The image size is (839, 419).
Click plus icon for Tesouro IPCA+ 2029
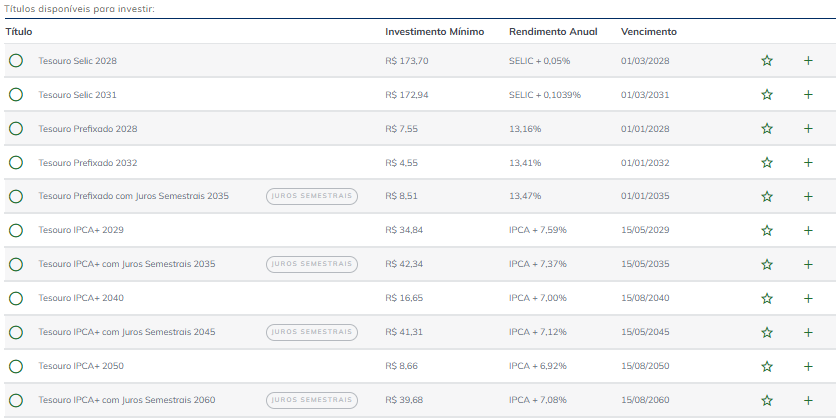808,230
